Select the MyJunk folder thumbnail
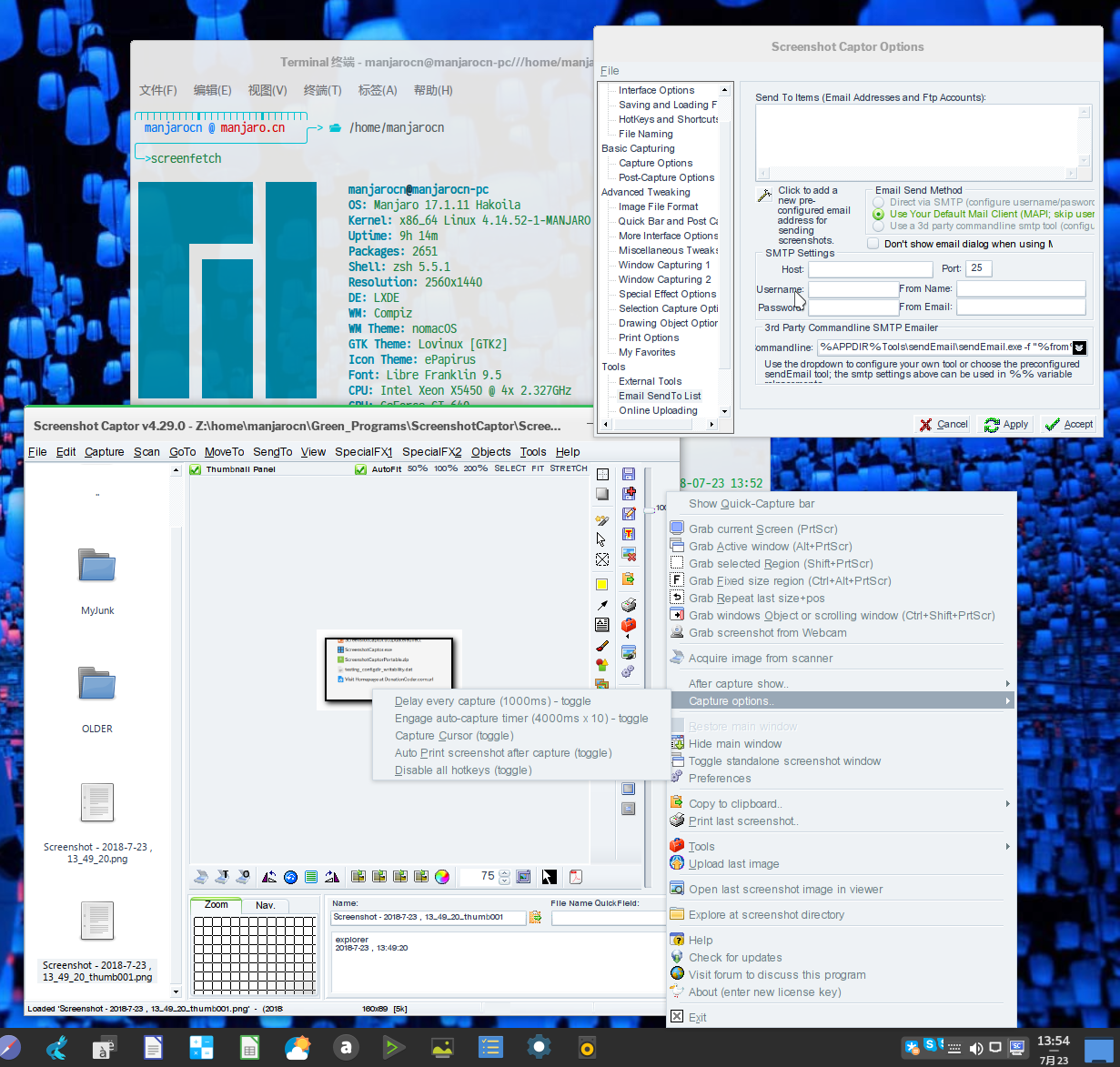The height and width of the screenshot is (1067, 1120). (x=97, y=581)
